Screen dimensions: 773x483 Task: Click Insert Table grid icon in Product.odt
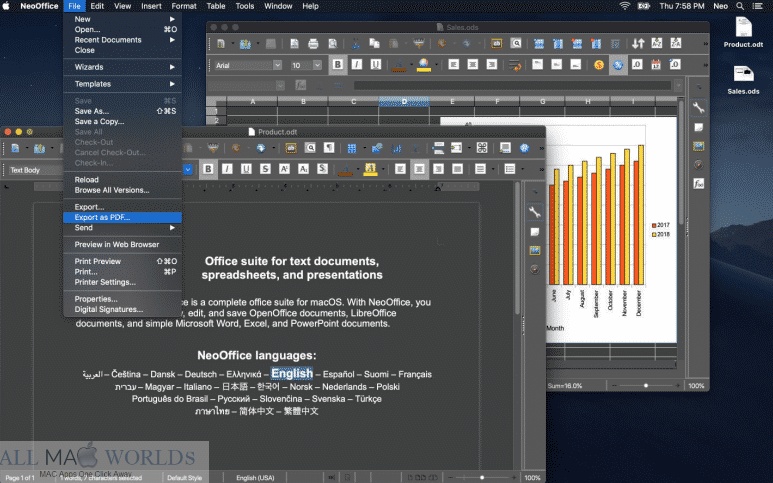pyautogui.click(x=351, y=148)
